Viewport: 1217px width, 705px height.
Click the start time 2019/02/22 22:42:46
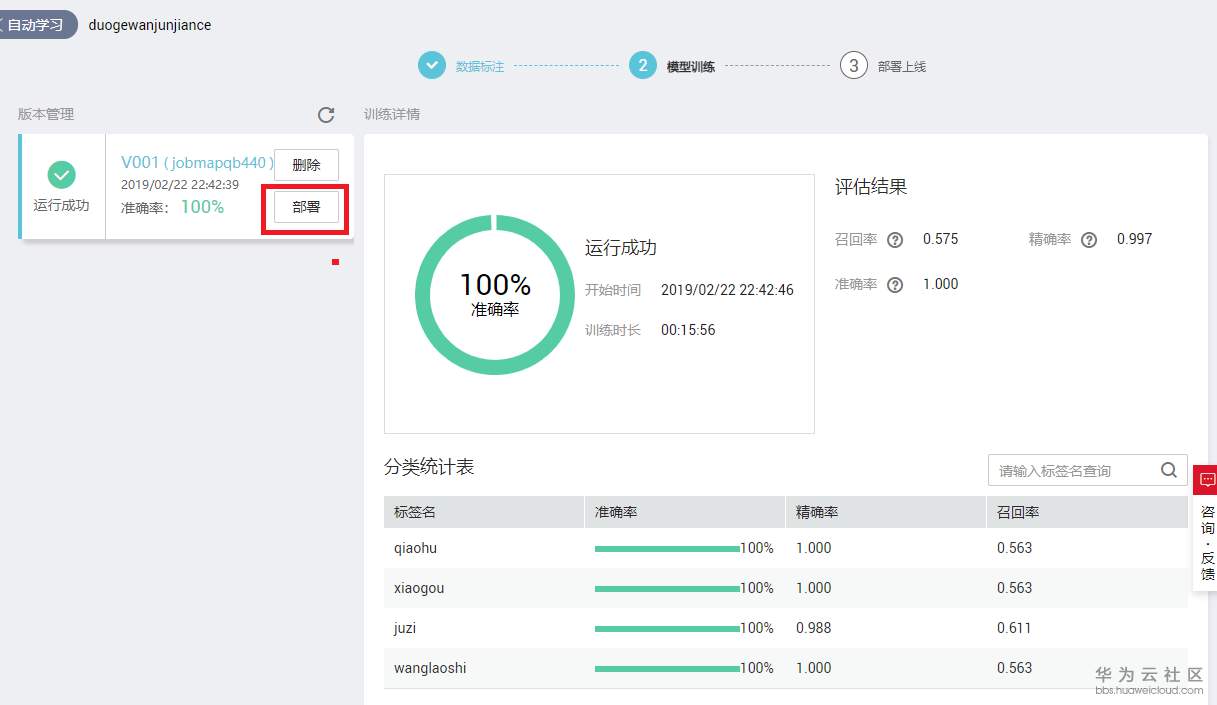click(x=727, y=290)
